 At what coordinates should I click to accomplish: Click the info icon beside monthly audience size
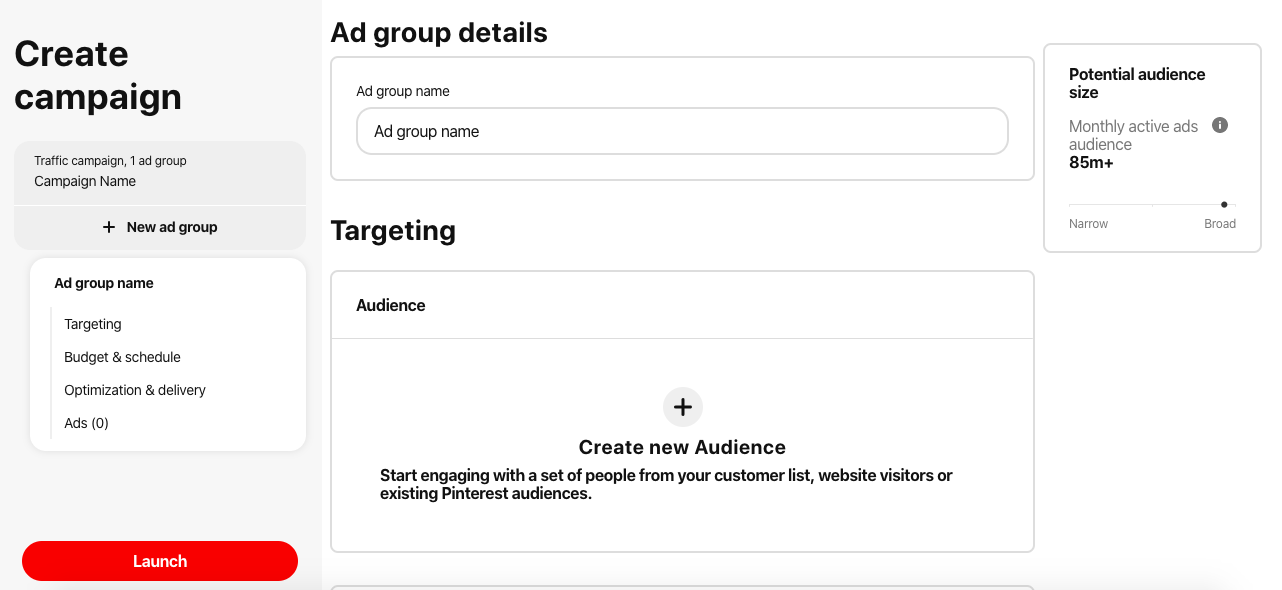(x=1220, y=125)
